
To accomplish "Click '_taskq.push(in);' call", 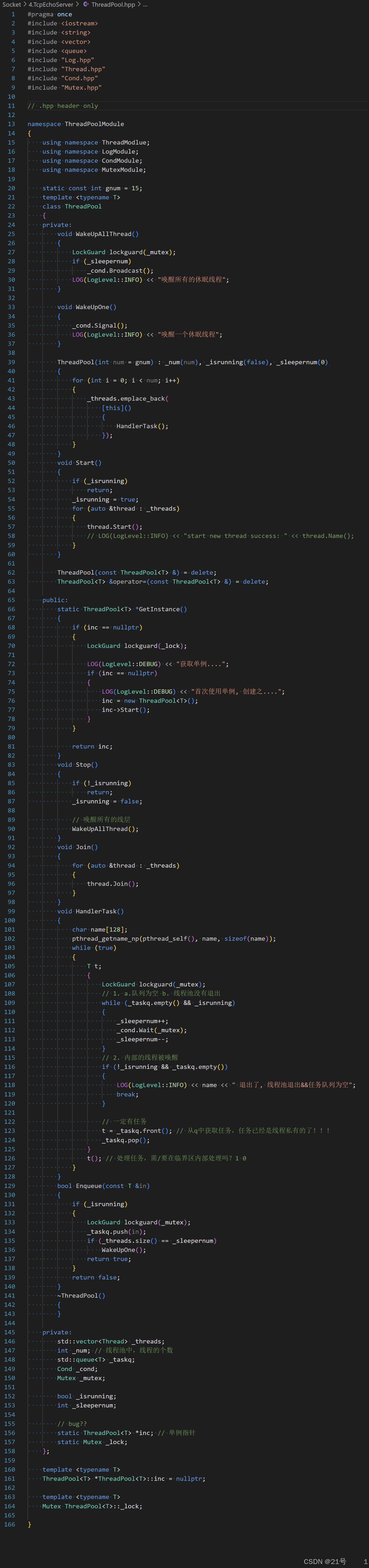I will (x=117, y=1231).
